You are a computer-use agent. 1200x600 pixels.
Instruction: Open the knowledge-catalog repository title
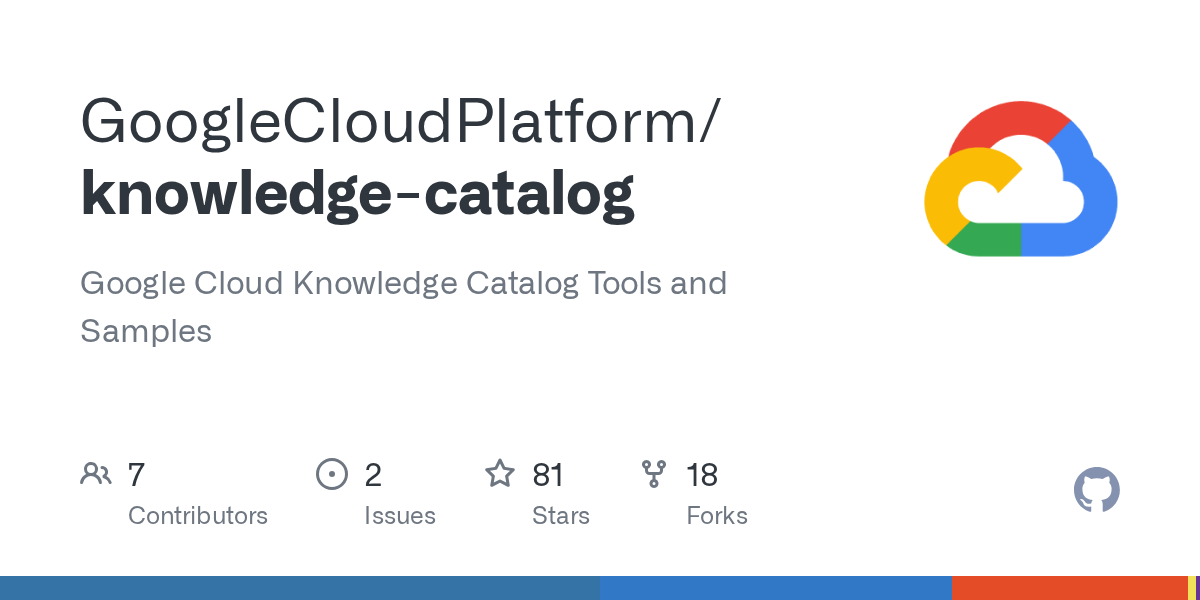click(x=358, y=192)
